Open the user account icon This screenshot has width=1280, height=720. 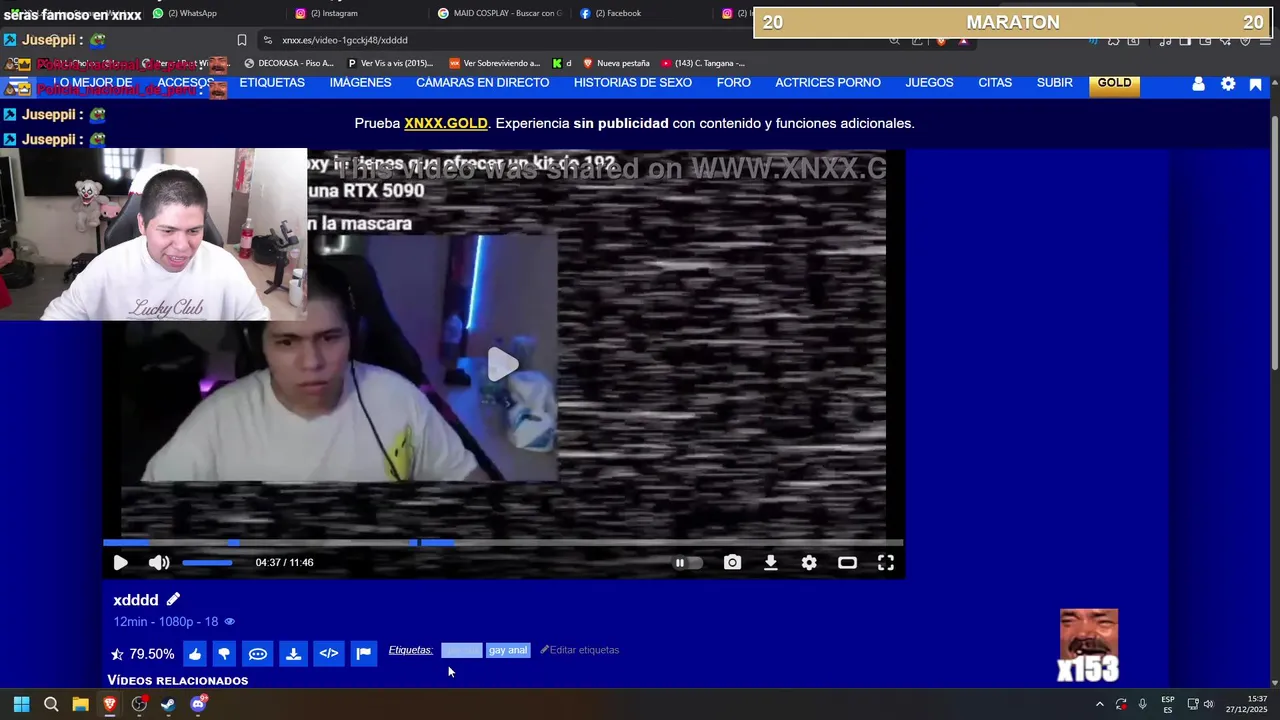tap(1198, 84)
